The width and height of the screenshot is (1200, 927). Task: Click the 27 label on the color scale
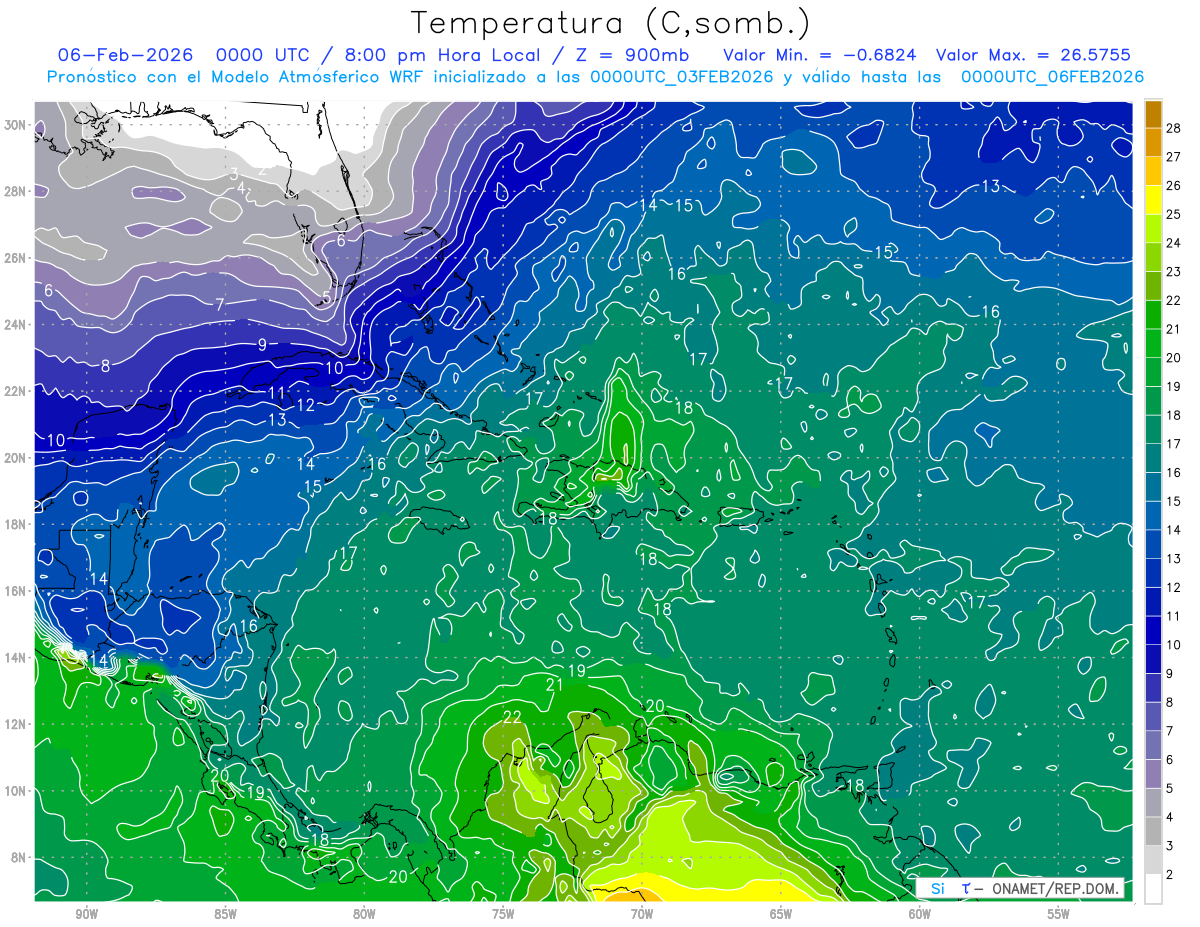click(1174, 156)
